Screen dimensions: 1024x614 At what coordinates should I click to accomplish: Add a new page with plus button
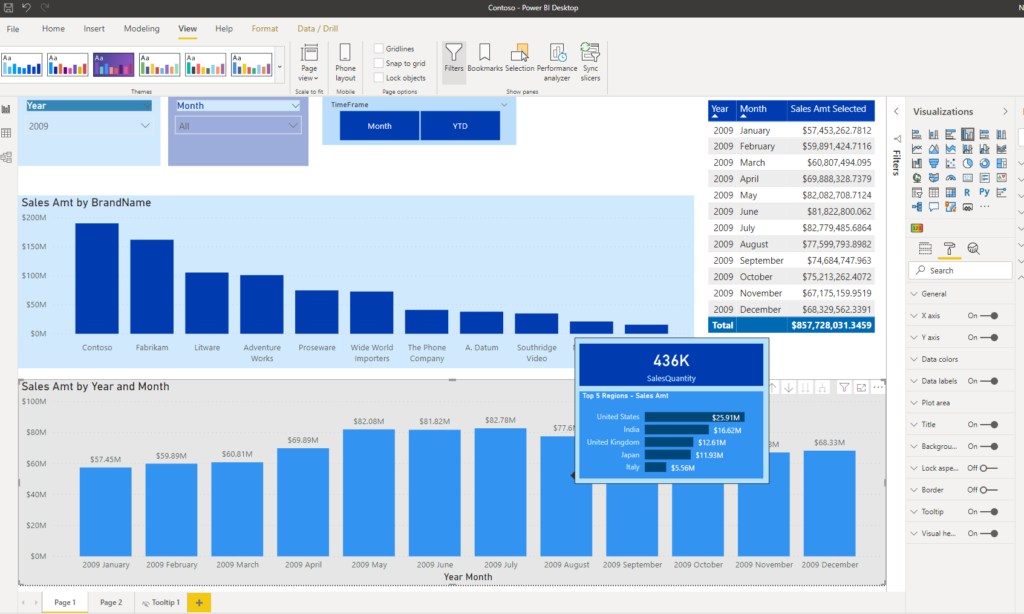coord(199,602)
